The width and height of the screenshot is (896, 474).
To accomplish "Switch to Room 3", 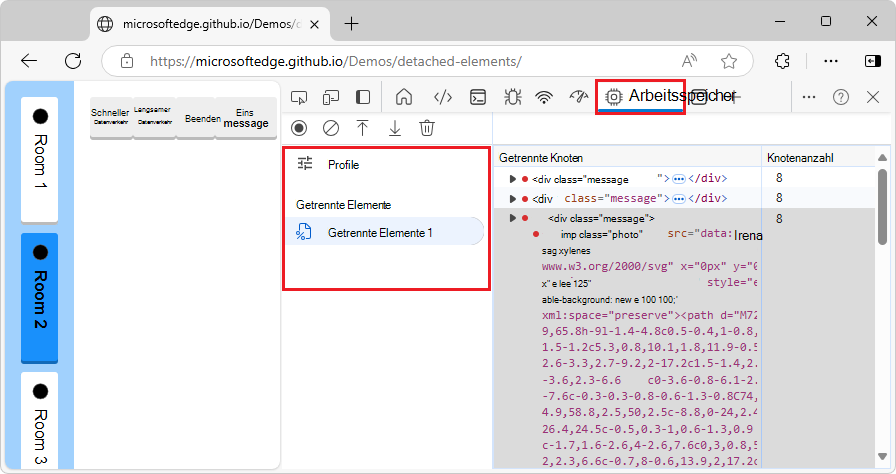I will point(39,421).
